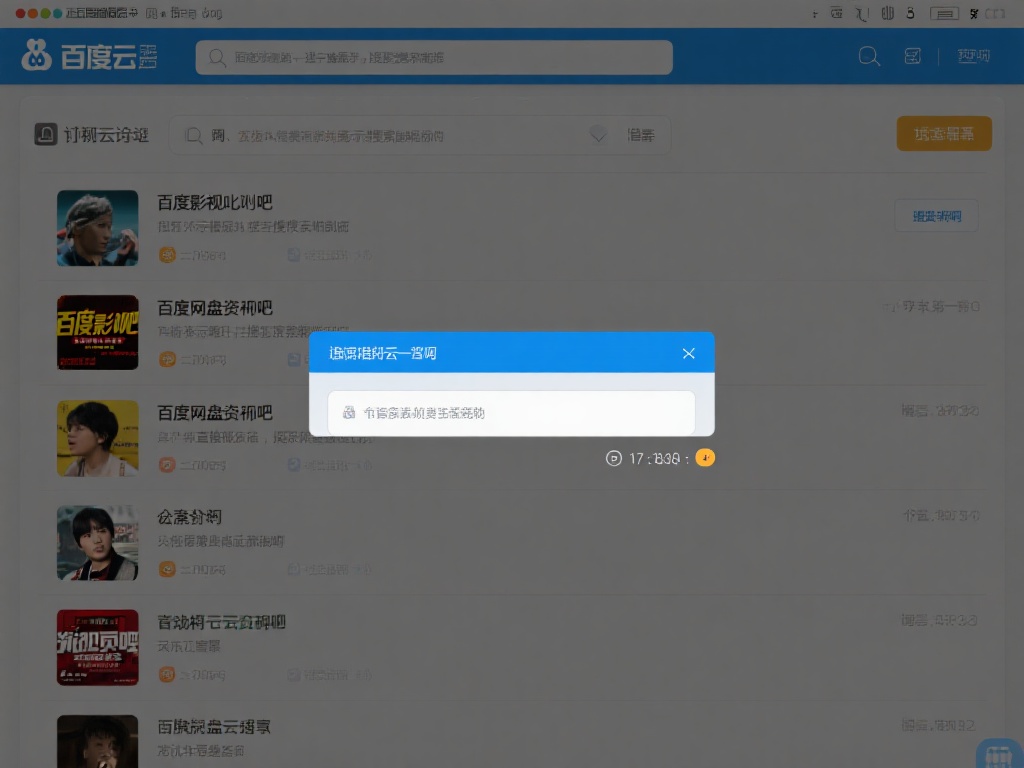Click the app title in the top menu bar
The width and height of the screenshot is (1024, 768).
[100, 12]
